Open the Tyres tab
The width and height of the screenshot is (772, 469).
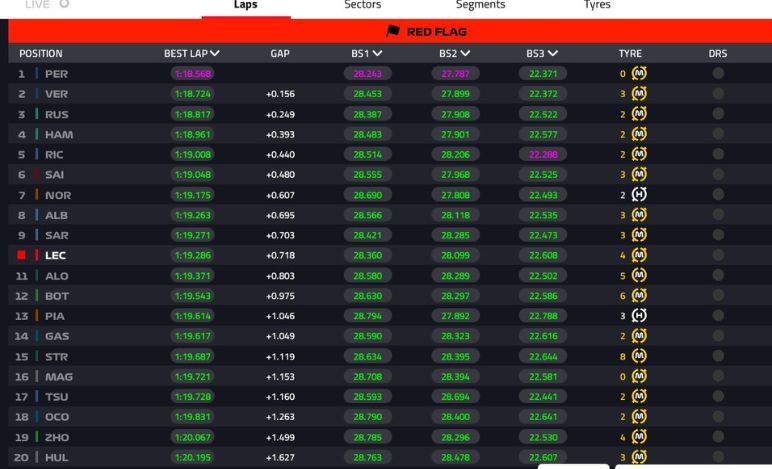tap(597, 5)
